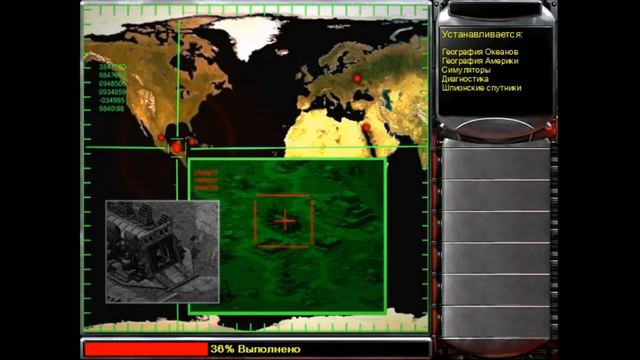Select 'География Америки' in install list
The image size is (640, 360).
pos(480,61)
